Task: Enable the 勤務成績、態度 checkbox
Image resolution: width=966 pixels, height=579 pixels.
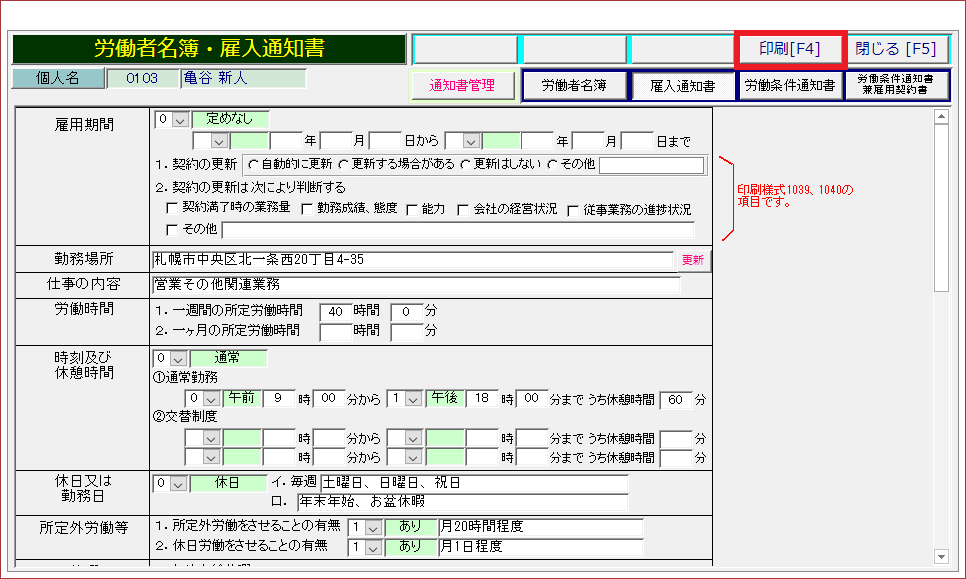Action: (x=307, y=209)
